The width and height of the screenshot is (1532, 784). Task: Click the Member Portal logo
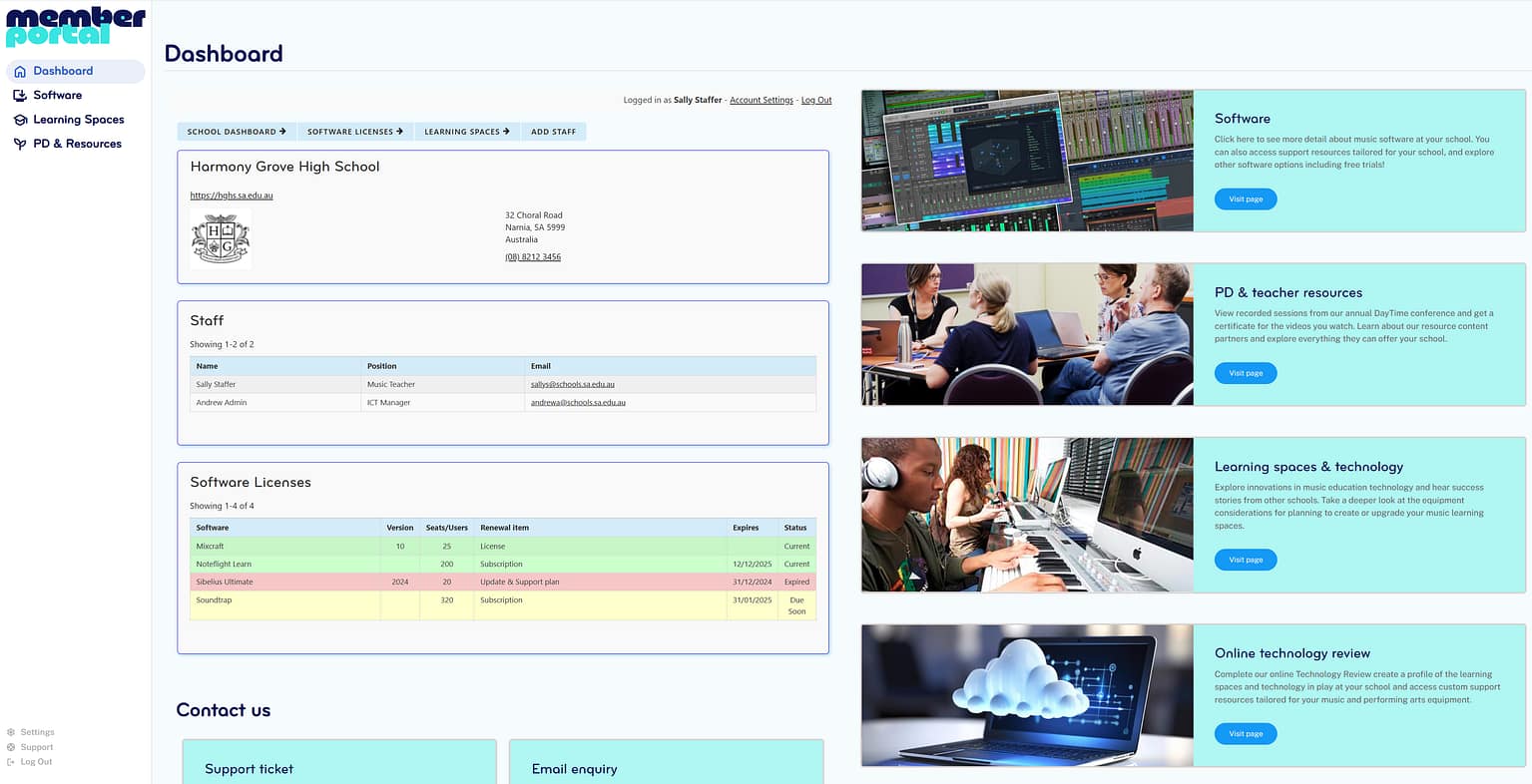click(x=75, y=23)
